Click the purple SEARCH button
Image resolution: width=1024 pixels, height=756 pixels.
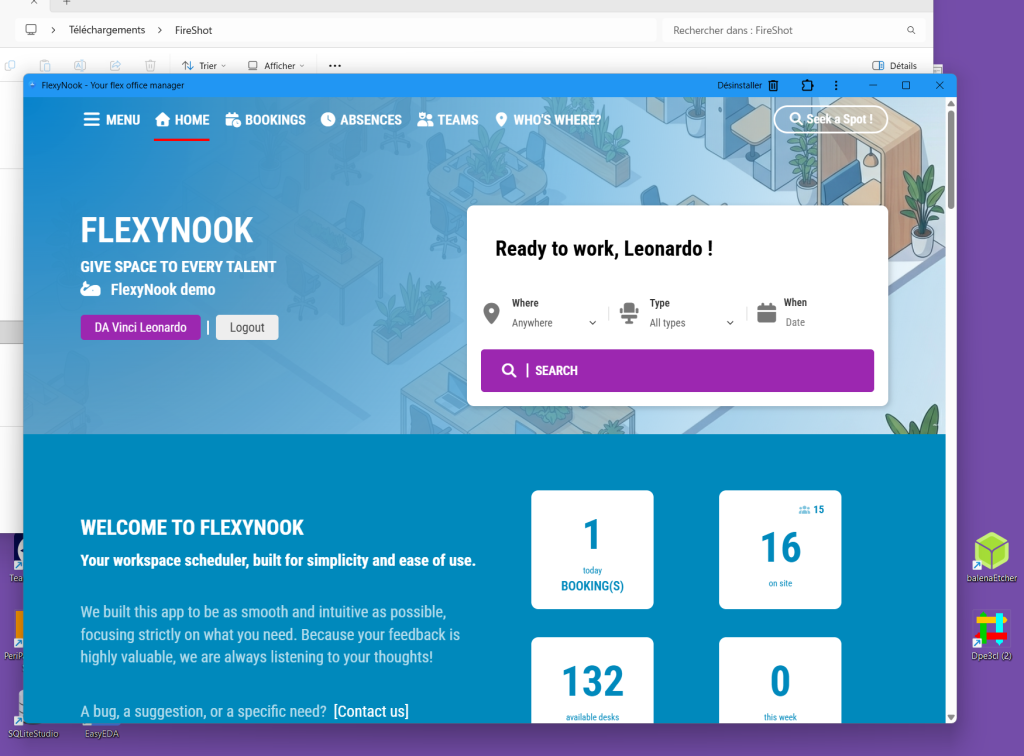pos(677,370)
